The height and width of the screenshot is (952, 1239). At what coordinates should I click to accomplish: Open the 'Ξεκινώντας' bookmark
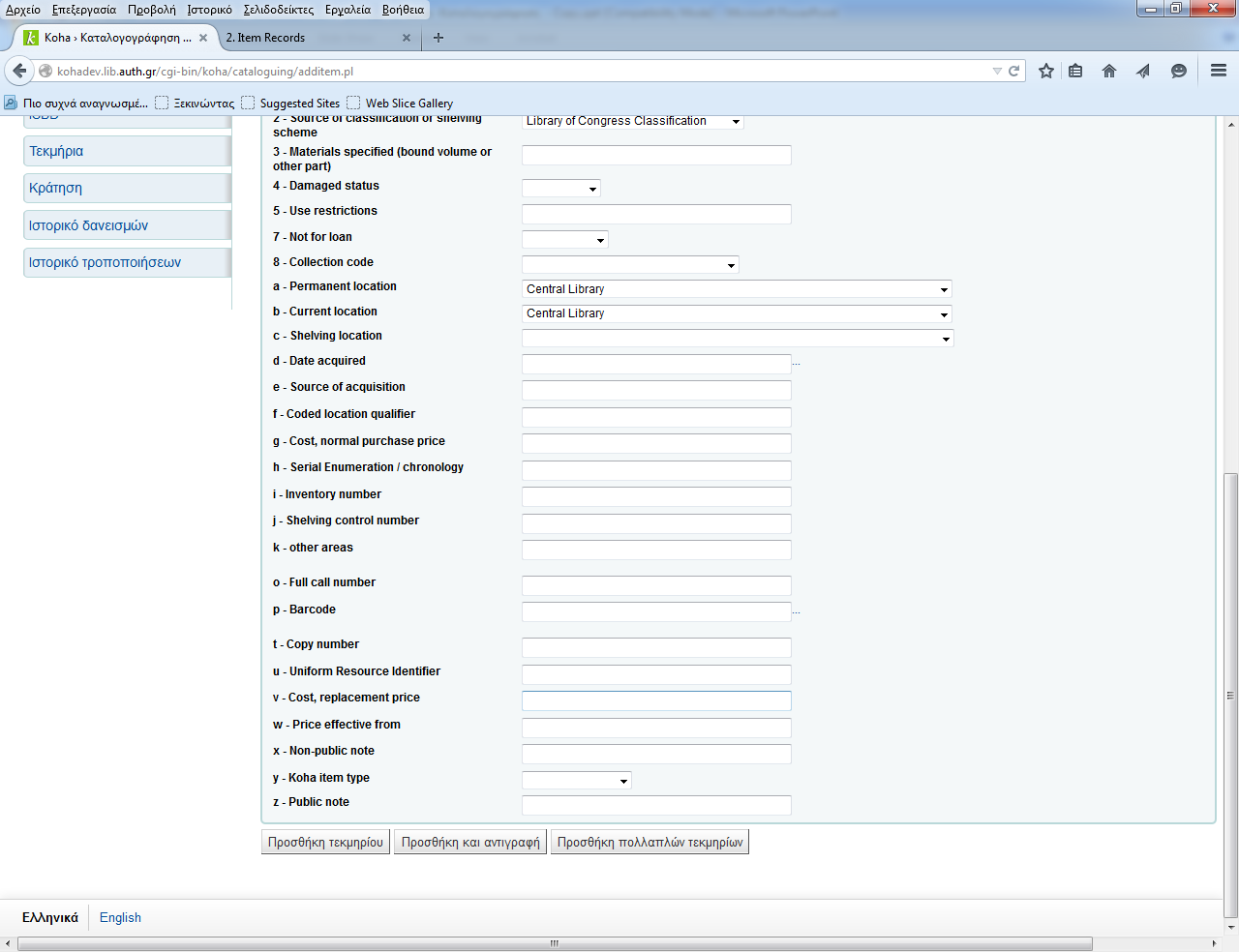coord(195,103)
